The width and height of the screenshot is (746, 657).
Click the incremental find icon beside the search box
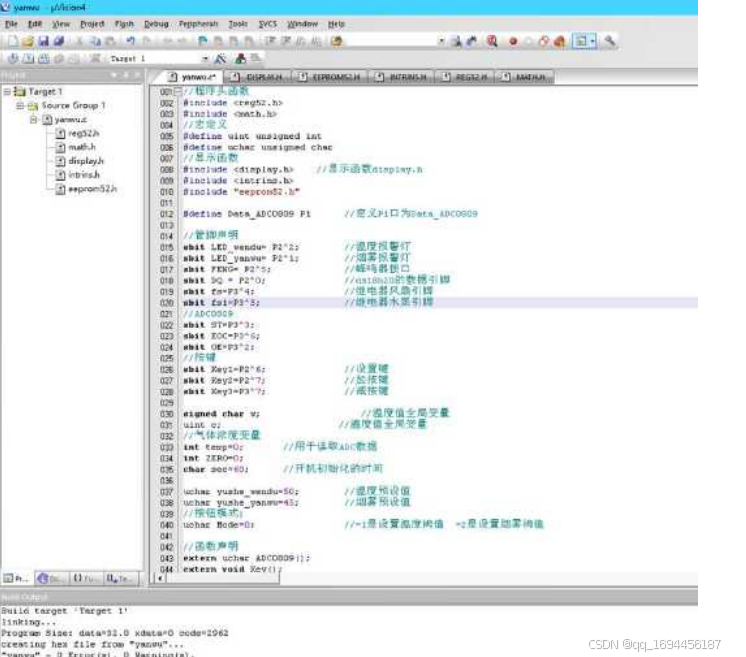pyautogui.click(x=471, y=41)
